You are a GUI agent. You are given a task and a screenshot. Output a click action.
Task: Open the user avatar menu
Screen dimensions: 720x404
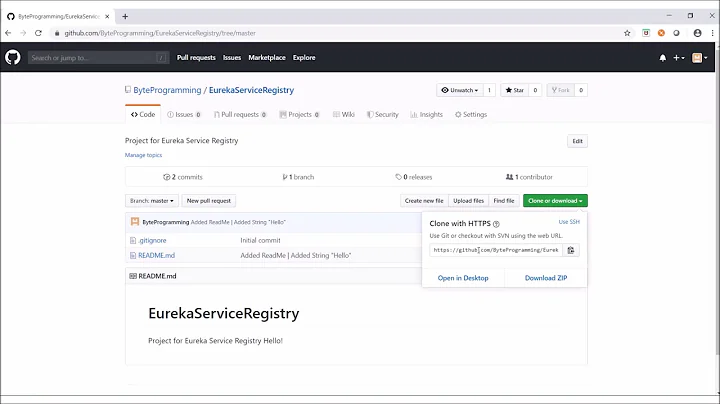[700, 58]
